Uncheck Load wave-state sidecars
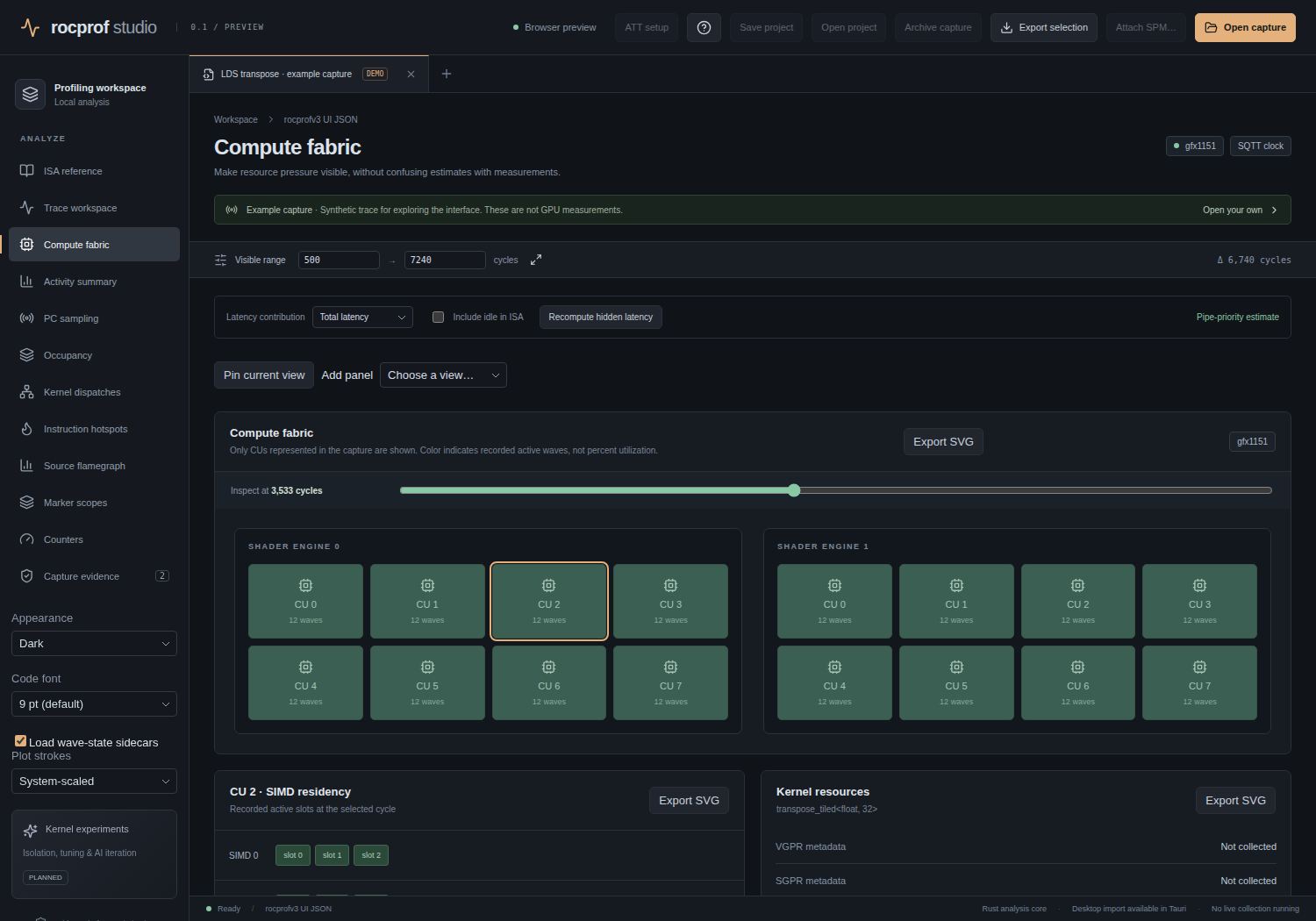Viewport: 1316px width, 921px height. pyautogui.click(x=20, y=741)
